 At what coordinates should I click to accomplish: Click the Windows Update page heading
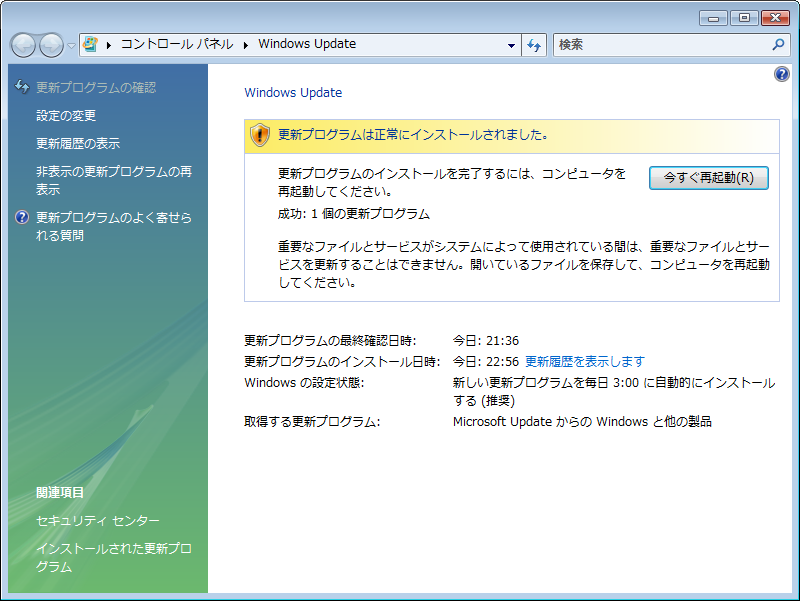click(293, 93)
